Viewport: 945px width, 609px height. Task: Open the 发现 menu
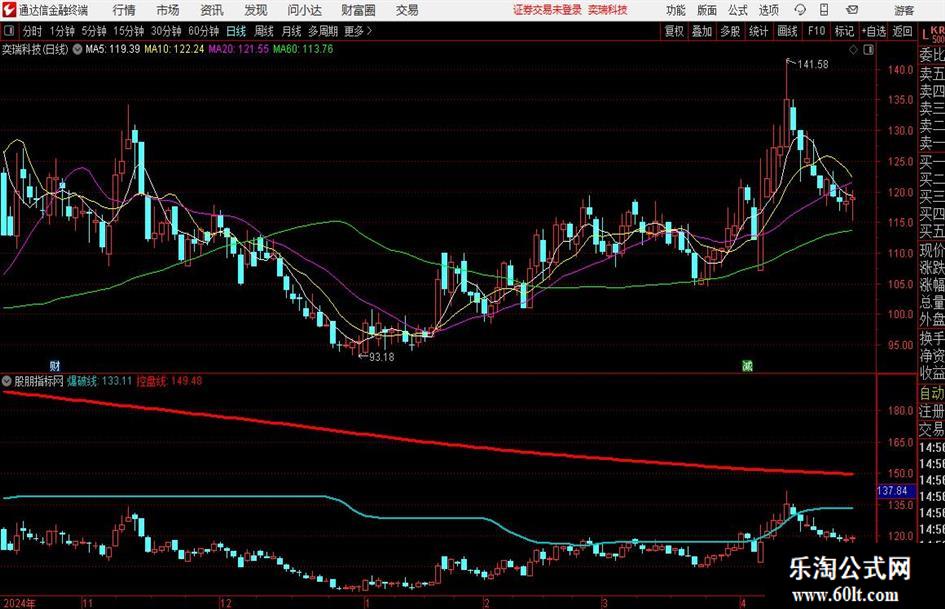pos(256,10)
